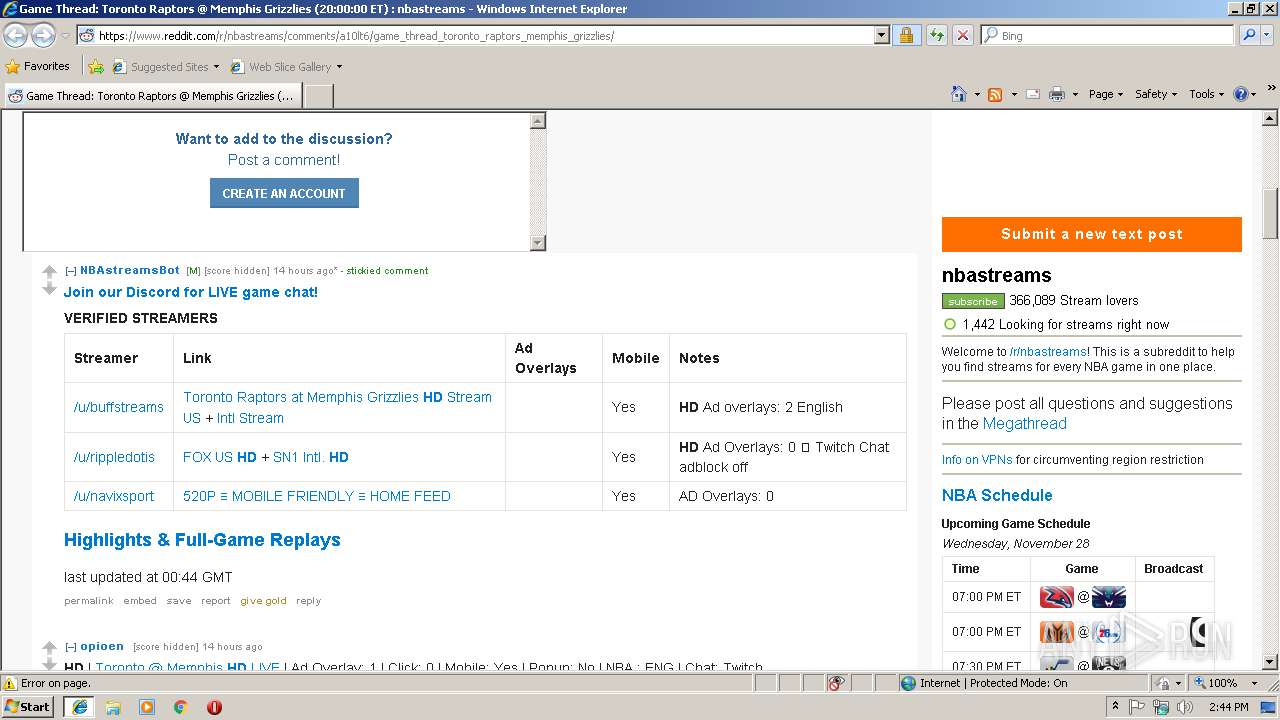Click the Read Mail envelope icon
This screenshot has width=1280, height=720.
coord(1032,94)
